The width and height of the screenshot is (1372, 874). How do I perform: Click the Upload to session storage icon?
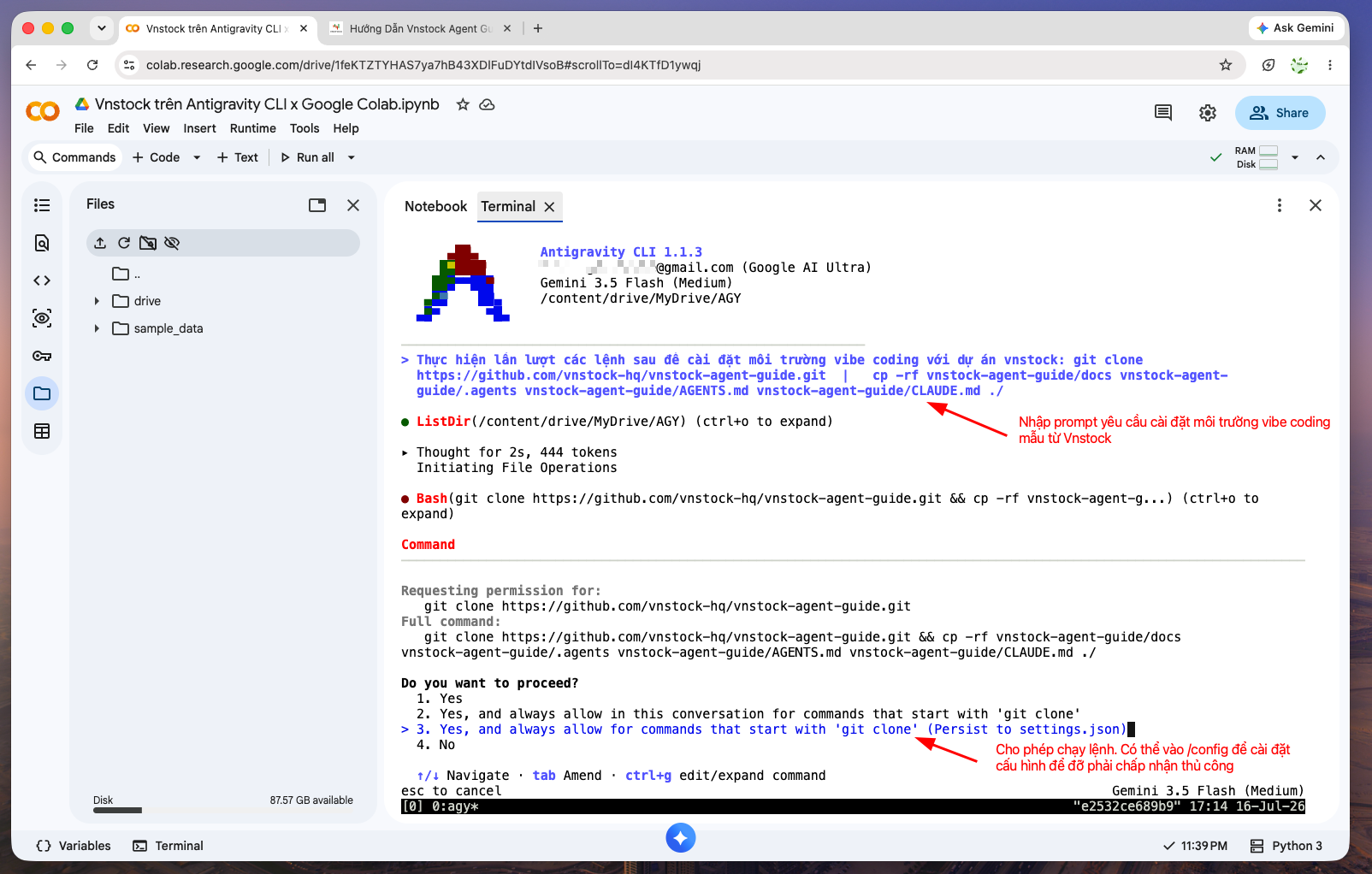pos(100,243)
